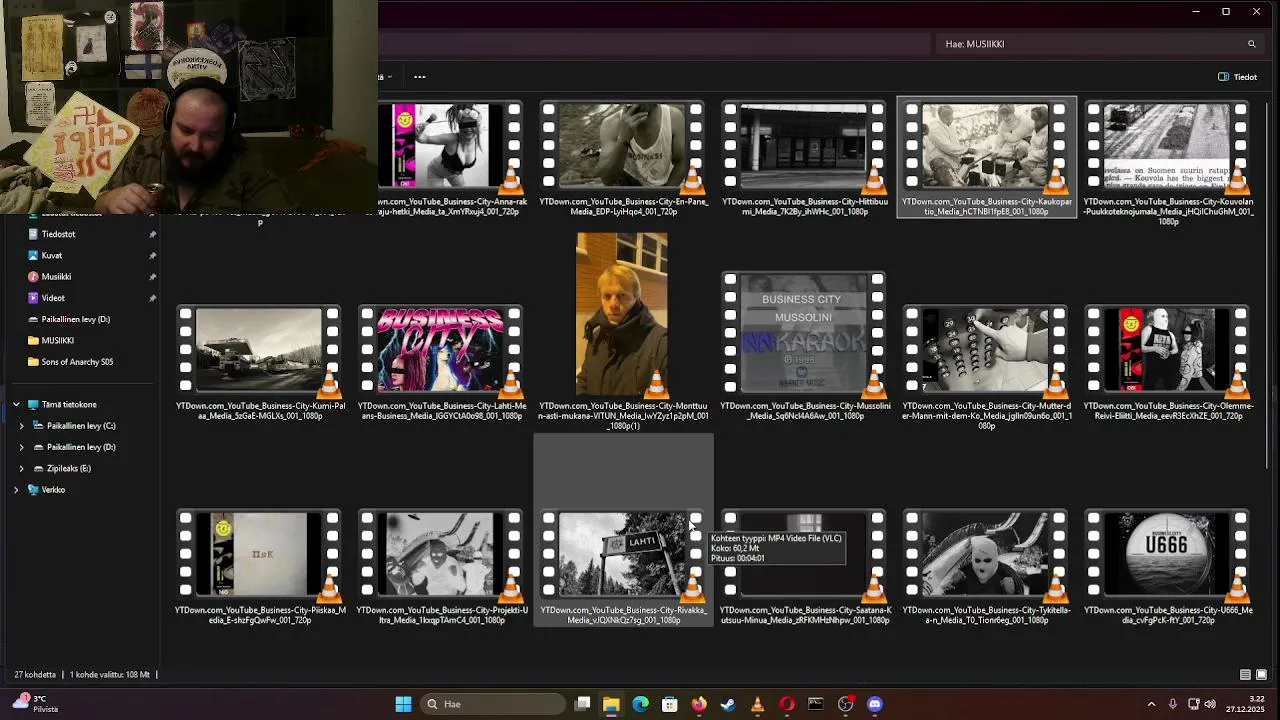Unpin Videot from quick access
The image size is (1280, 720).
click(x=152, y=298)
